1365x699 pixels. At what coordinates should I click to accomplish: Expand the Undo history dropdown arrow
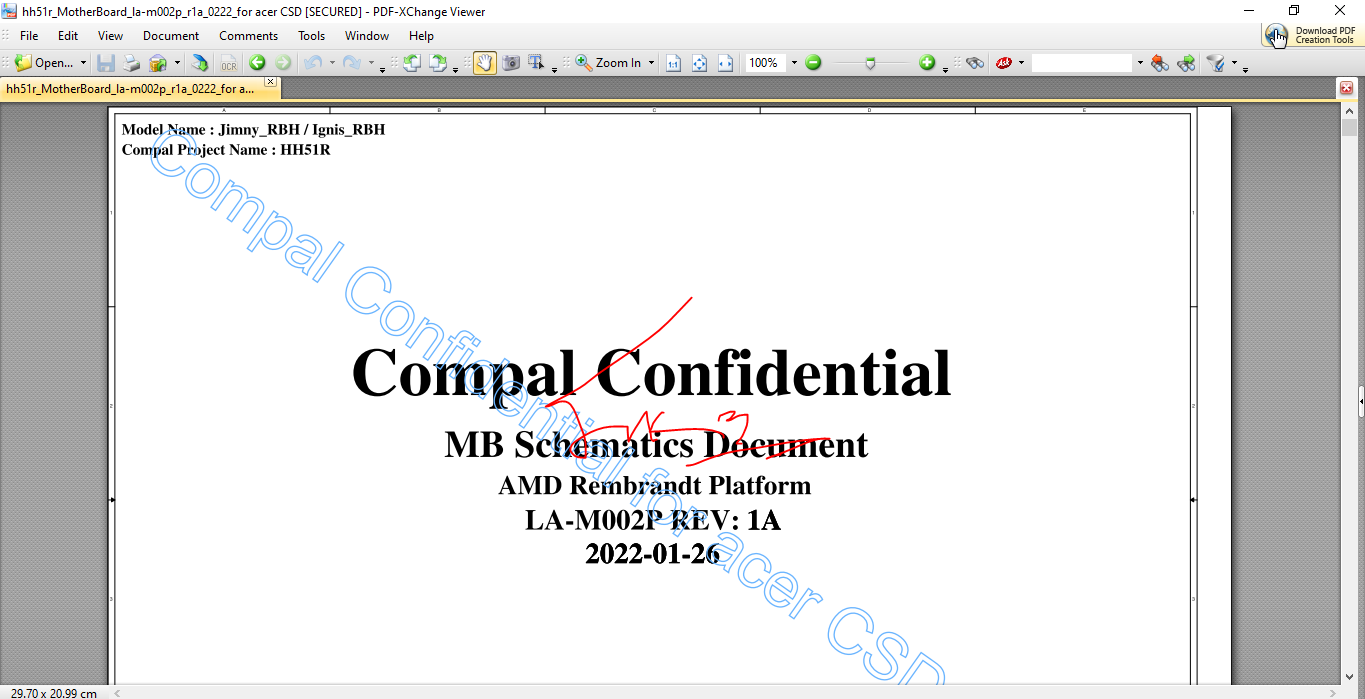[x=332, y=63]
